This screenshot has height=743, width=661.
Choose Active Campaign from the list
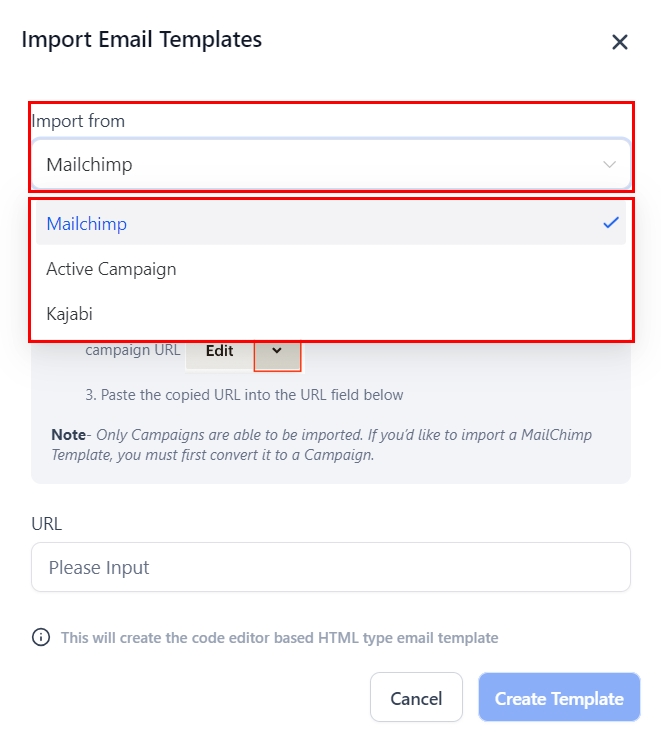coord(111,269)
